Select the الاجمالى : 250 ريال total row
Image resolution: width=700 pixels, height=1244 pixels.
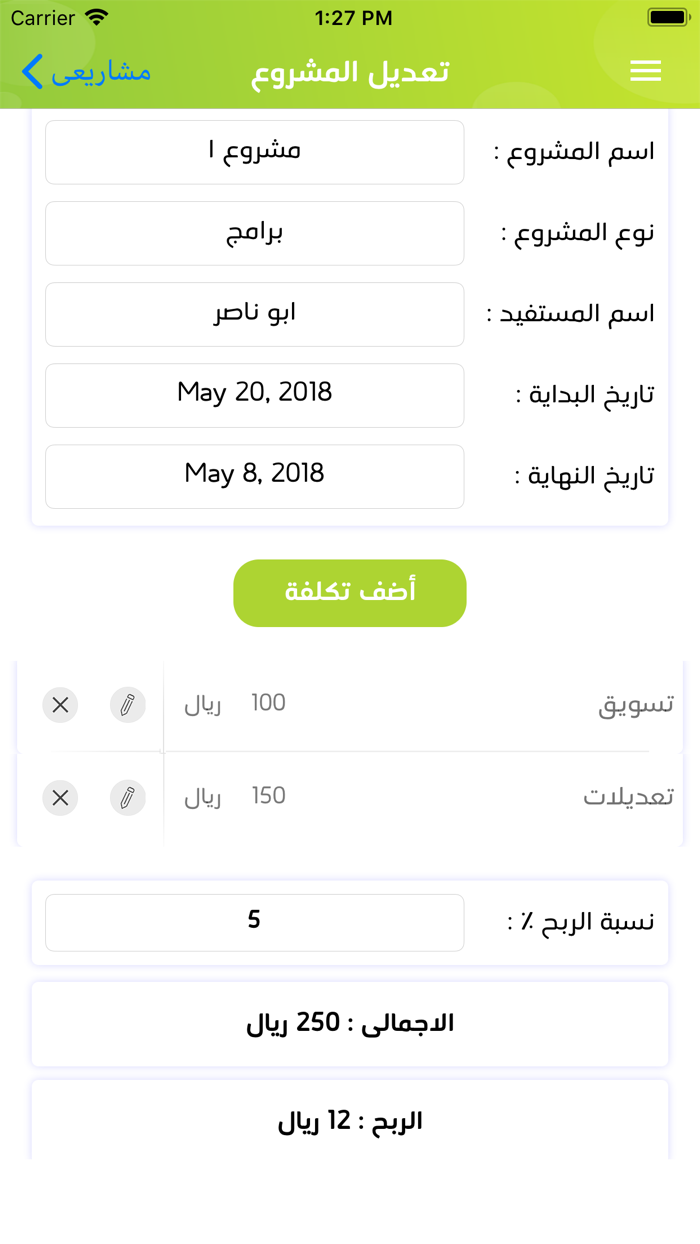pos(350,1024)
